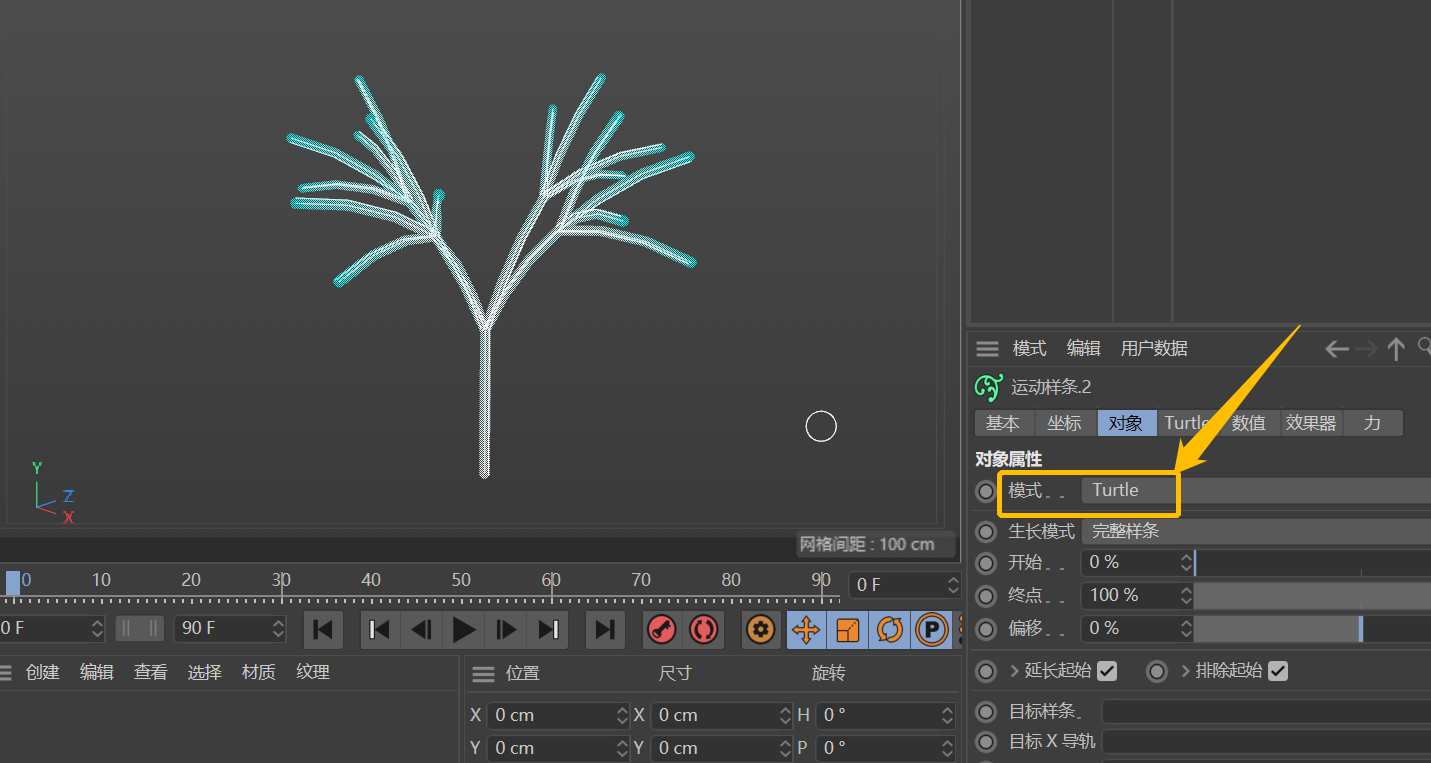Click the Play Forwards button

[x=464, y=629]
